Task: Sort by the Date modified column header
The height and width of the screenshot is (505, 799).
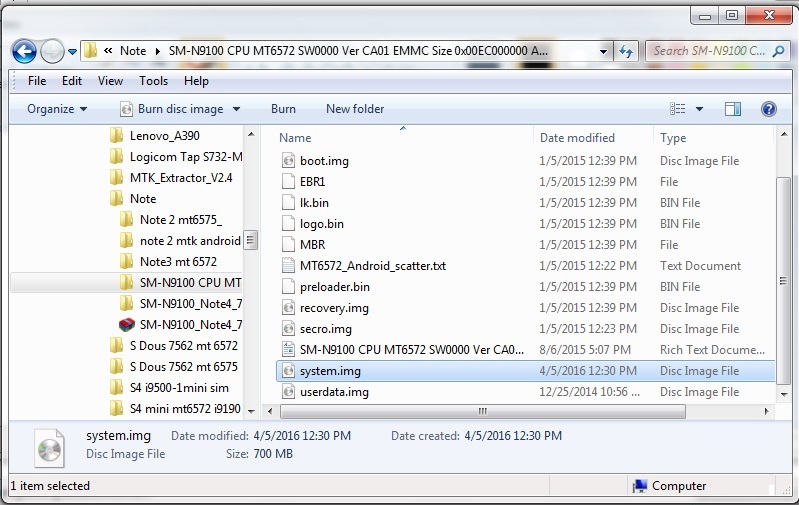Action: click(x=577, y=138)
